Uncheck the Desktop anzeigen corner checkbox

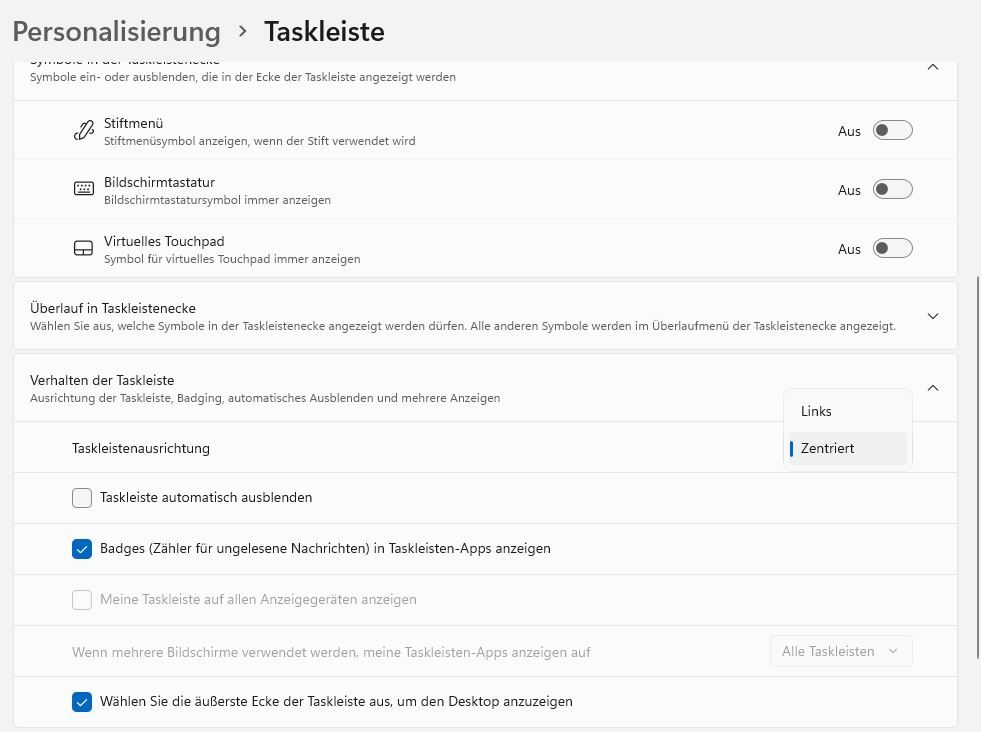click(x=82, y=701)
